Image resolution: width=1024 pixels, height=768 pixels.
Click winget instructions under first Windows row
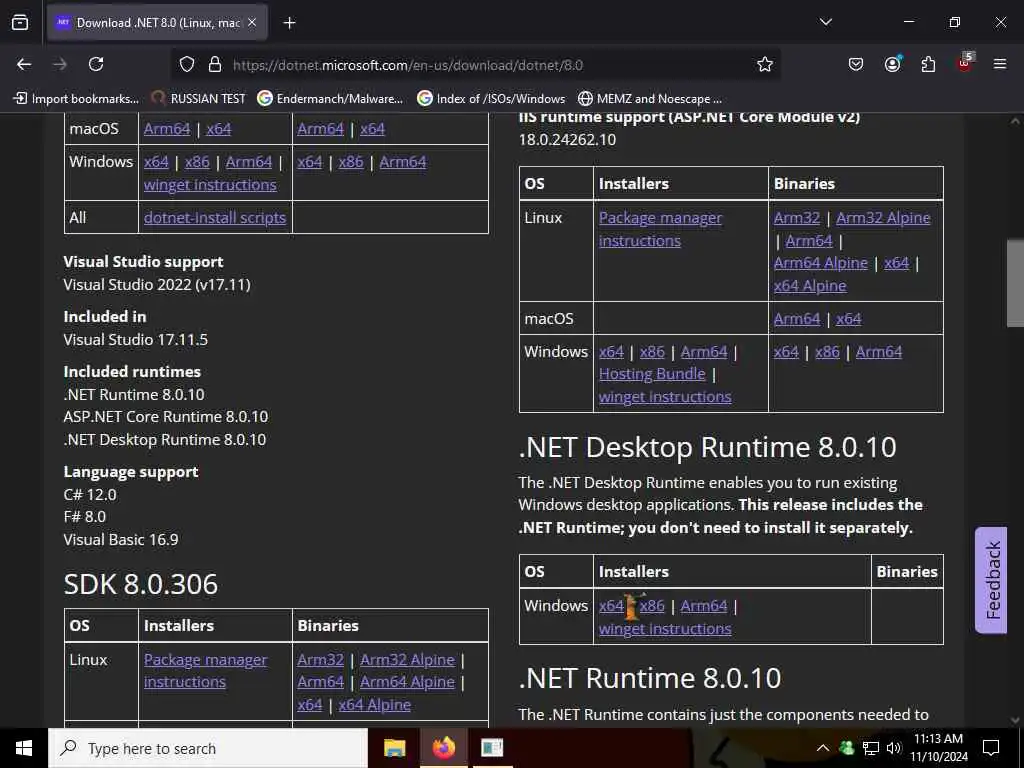pos(210,185)
